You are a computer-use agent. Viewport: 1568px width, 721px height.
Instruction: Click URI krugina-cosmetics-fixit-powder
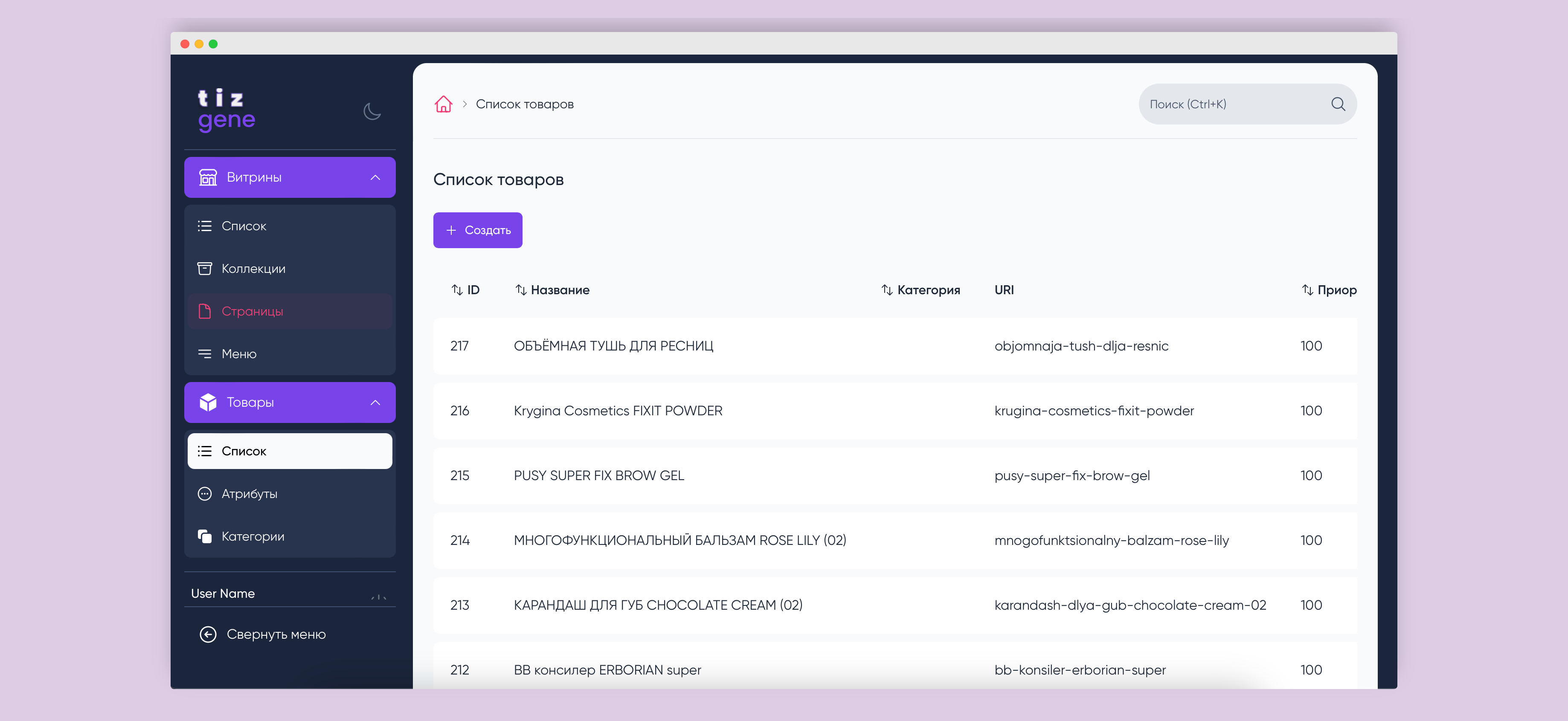1094,411
